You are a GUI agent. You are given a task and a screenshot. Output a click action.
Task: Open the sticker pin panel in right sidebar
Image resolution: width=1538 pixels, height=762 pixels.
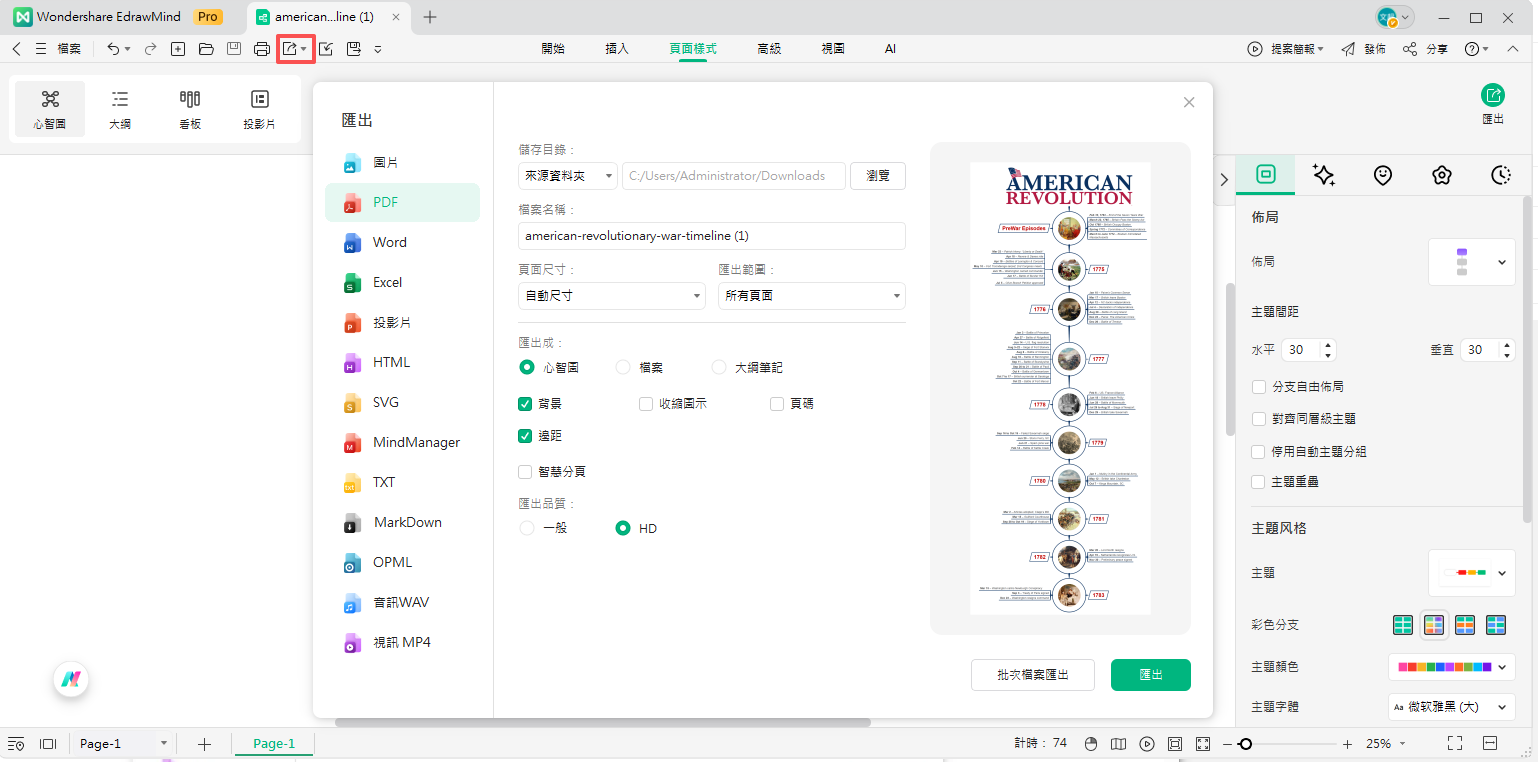click(x=1383, y=175)
